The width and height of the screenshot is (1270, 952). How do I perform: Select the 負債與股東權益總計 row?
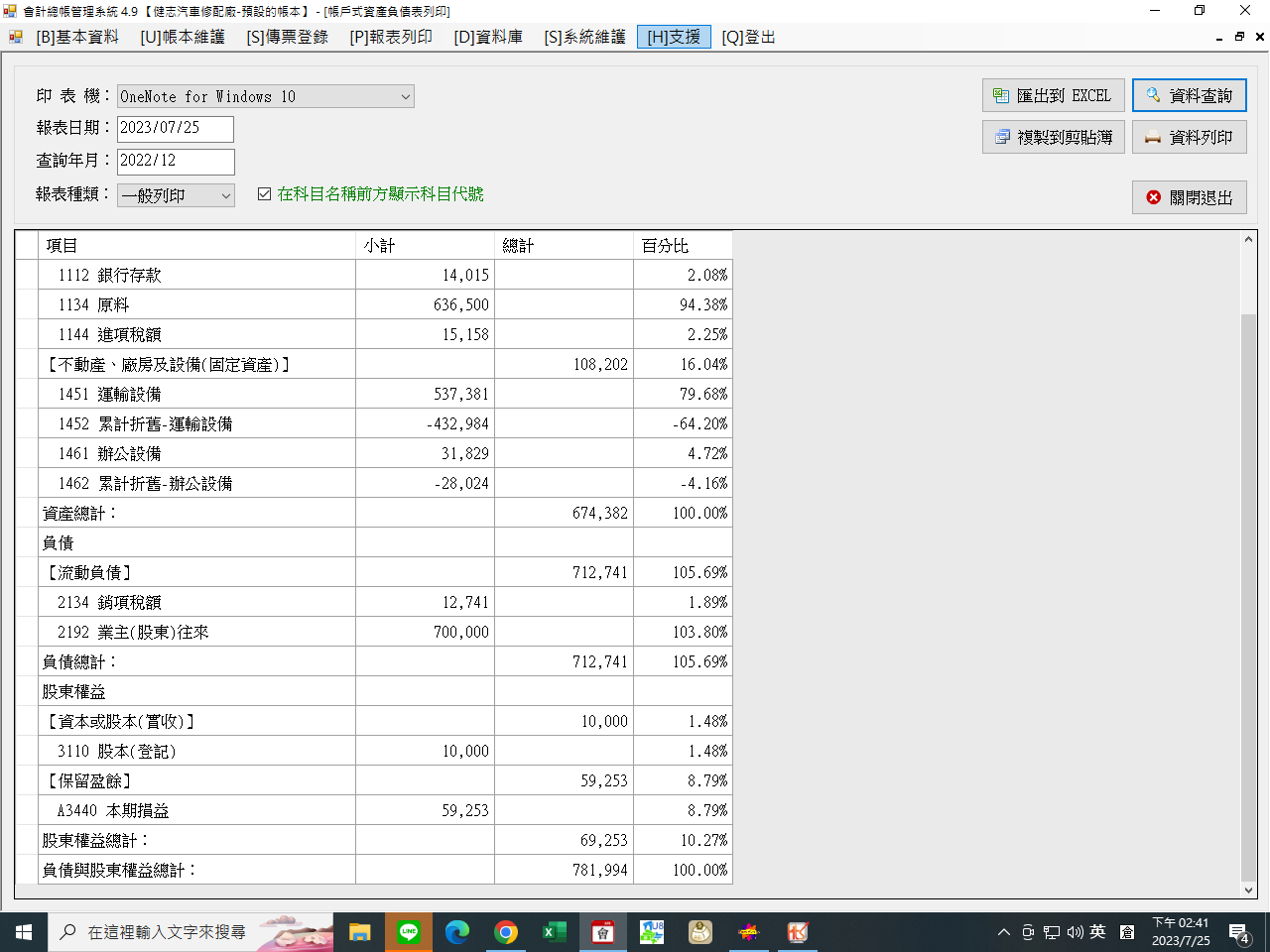(x=375, y=870)
